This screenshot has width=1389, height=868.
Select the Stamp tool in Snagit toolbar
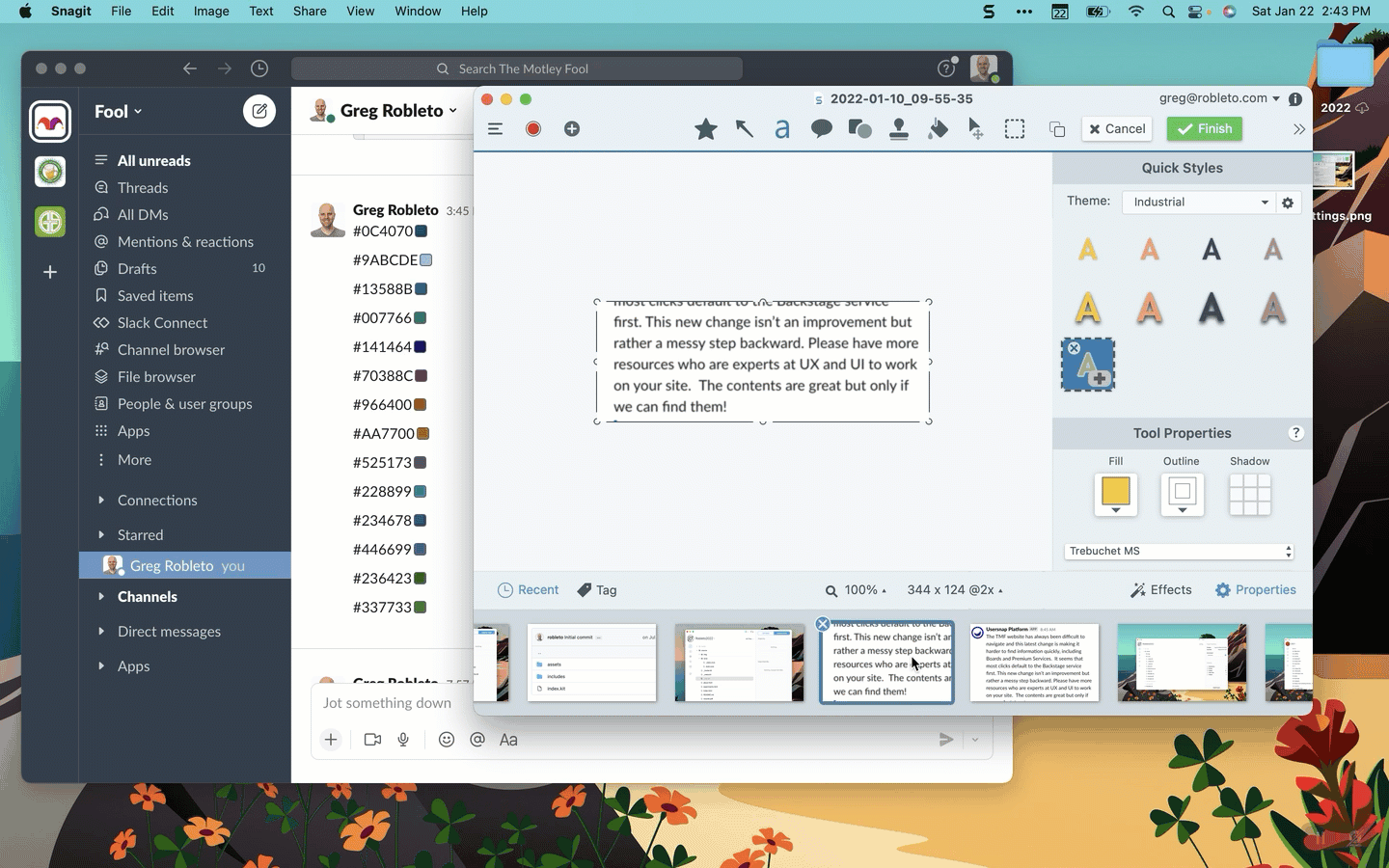[x=899, y=129]
